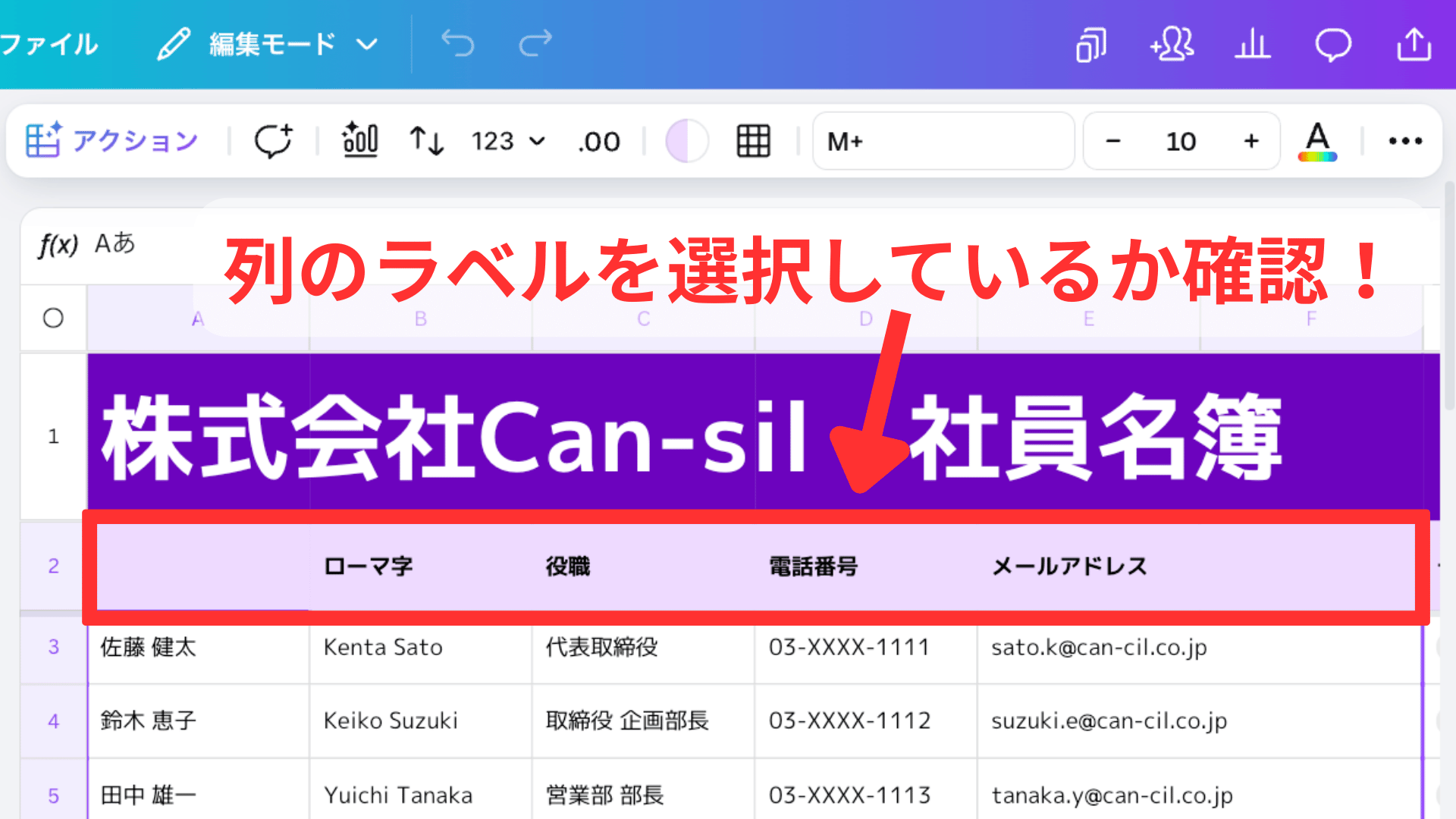Viewport: 1456px width, 819px height.
Task: Click the sort arrows icon
Action: click(x=427, y=141)
